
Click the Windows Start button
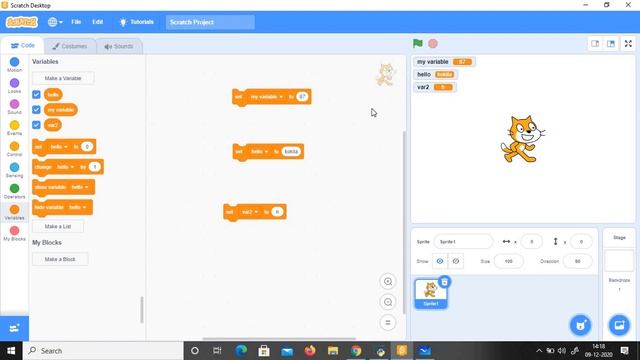[x=11, y=351]
